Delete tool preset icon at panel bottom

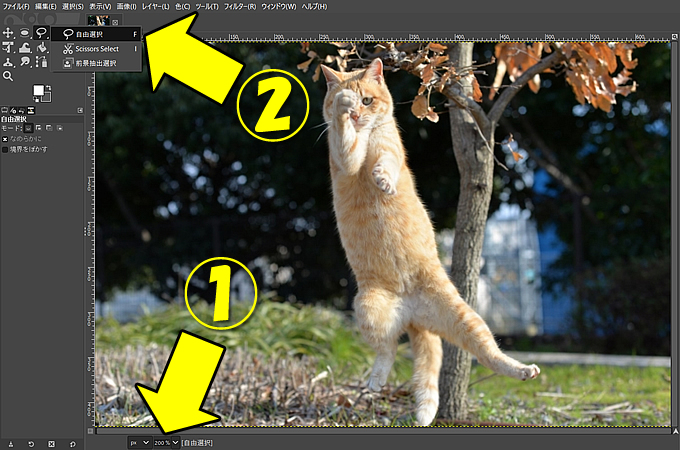click(51, 444)
